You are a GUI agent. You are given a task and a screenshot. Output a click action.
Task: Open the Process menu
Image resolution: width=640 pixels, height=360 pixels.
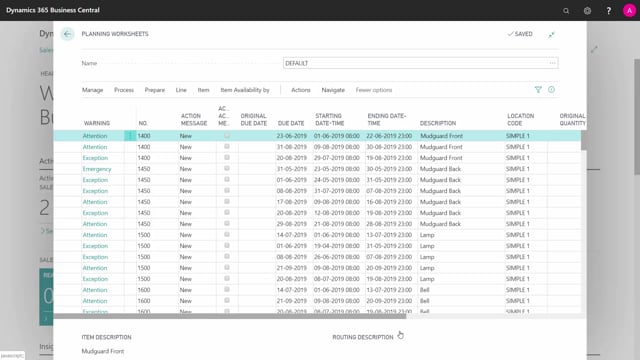[124, 90]
